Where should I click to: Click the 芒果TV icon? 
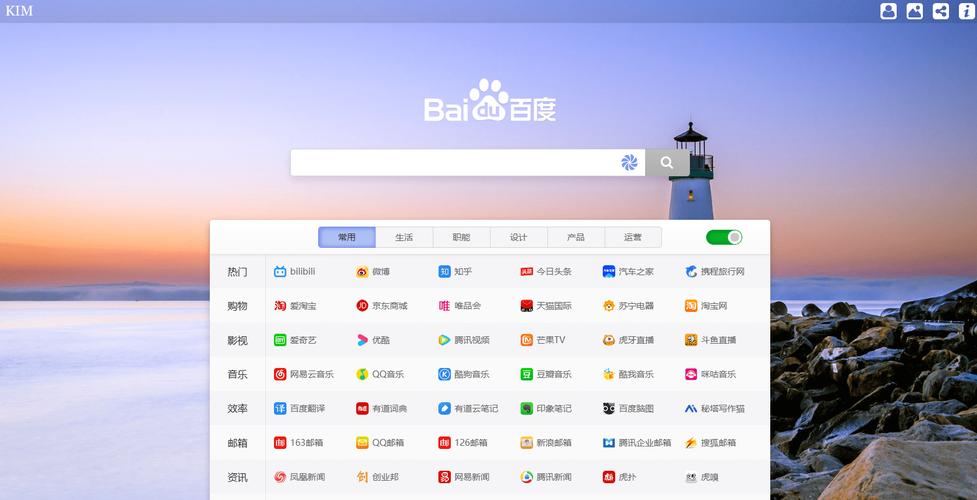click(527, 340)
